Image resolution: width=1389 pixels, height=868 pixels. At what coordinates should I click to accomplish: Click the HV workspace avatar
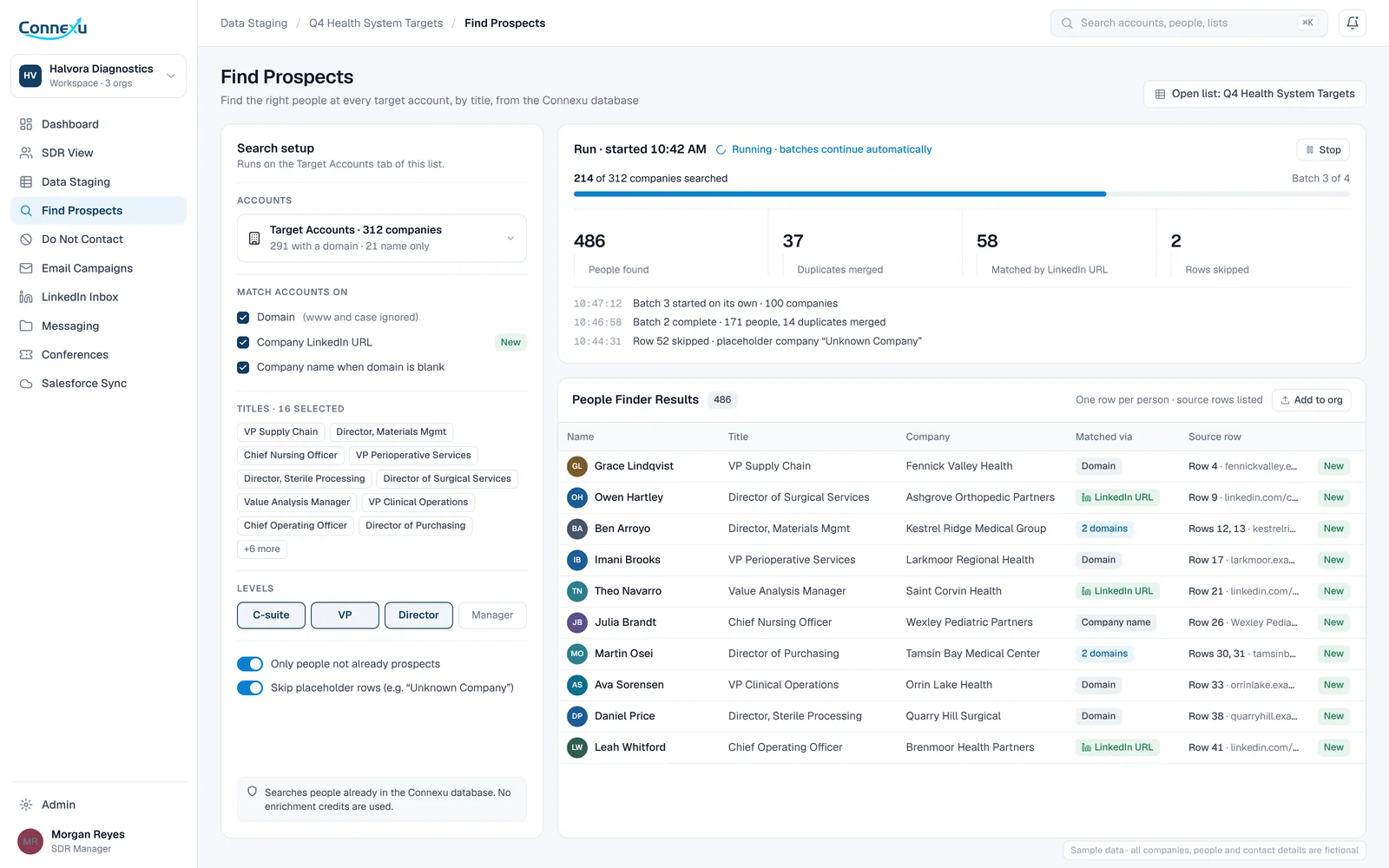(x=30, y=76)
